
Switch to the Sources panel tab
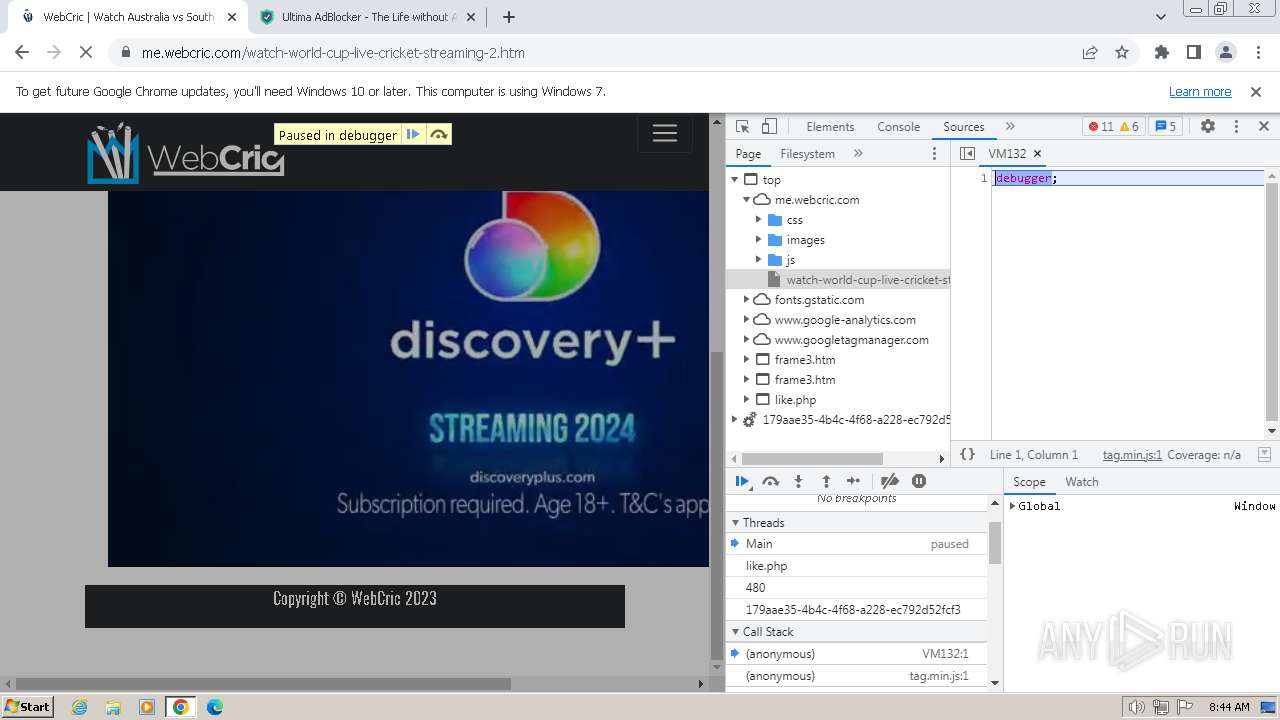[963, 127]
